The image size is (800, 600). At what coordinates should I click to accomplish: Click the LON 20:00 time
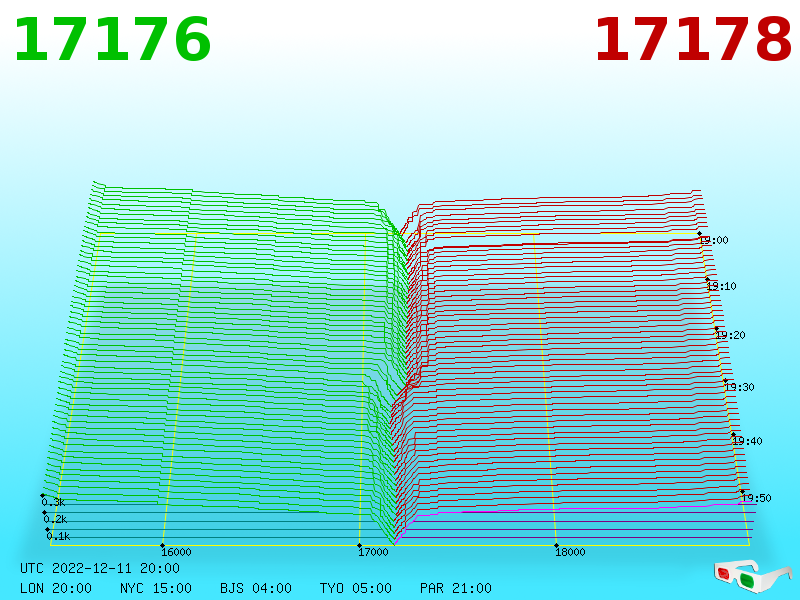(x=56, y=588)
